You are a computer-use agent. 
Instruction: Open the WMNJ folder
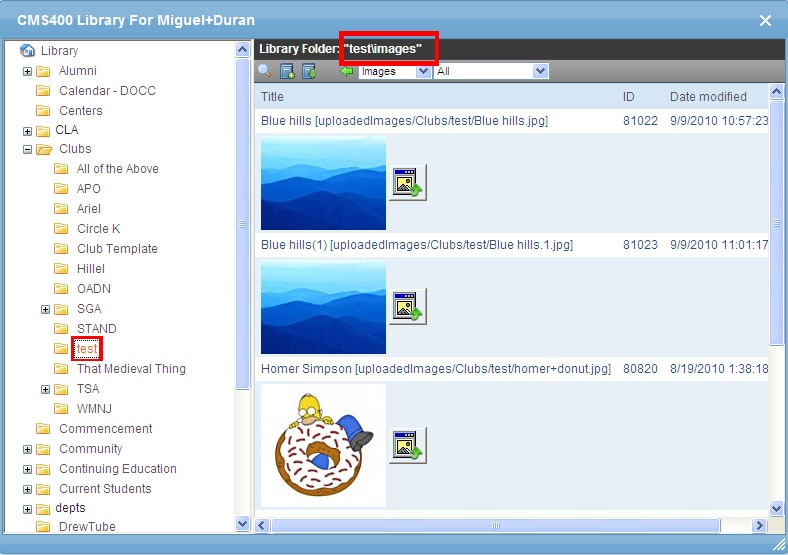[94, 408]
